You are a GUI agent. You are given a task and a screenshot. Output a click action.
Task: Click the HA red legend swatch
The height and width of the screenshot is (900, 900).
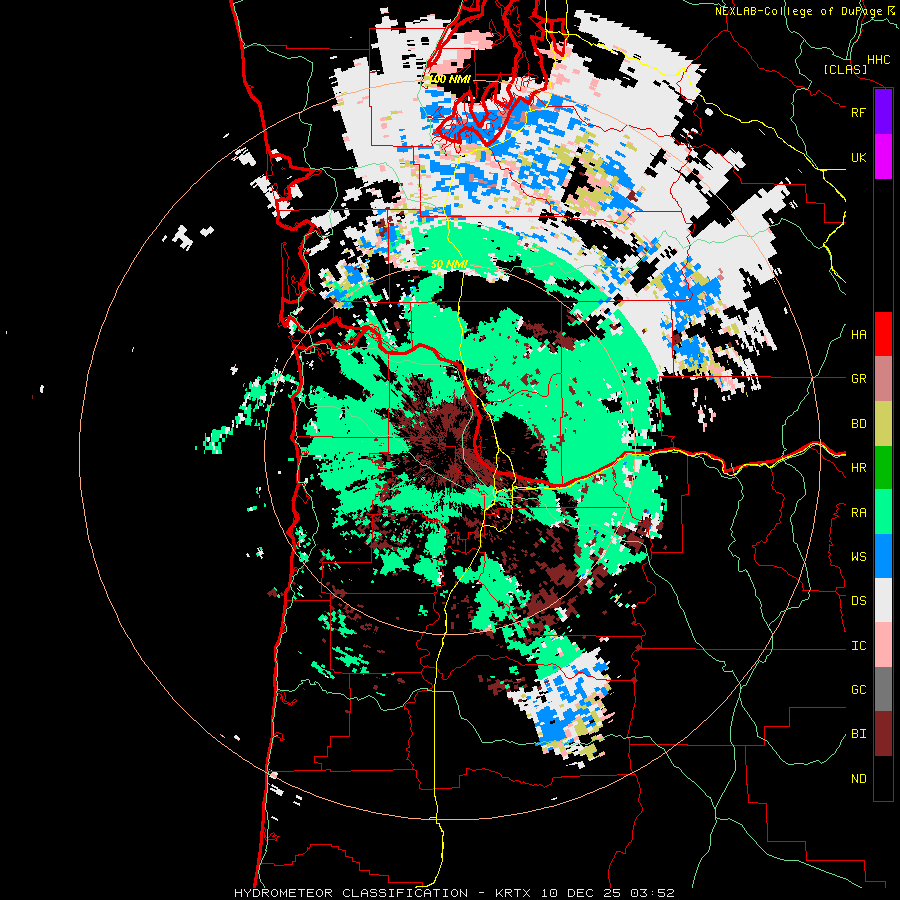tap(883, 334)
